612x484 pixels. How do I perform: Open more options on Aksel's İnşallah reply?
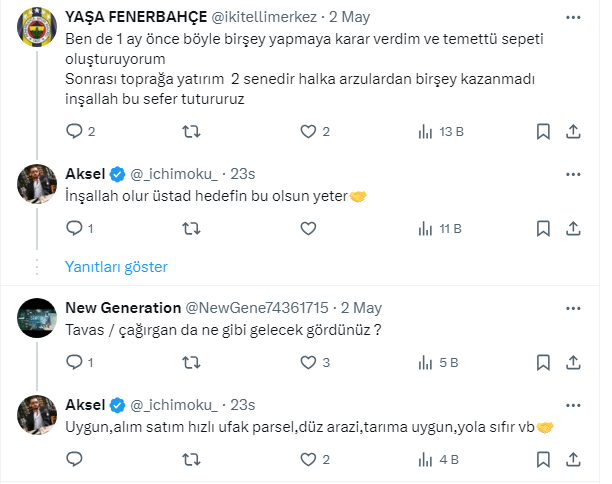point(572,174)
